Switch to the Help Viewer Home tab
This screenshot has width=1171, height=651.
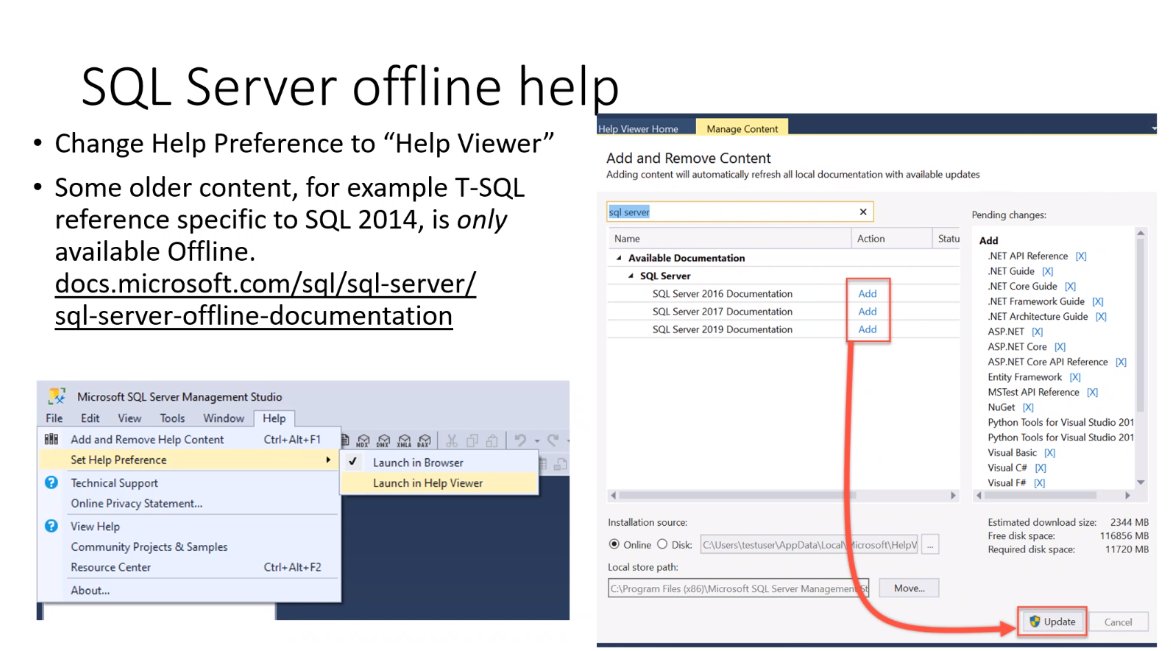639,128
